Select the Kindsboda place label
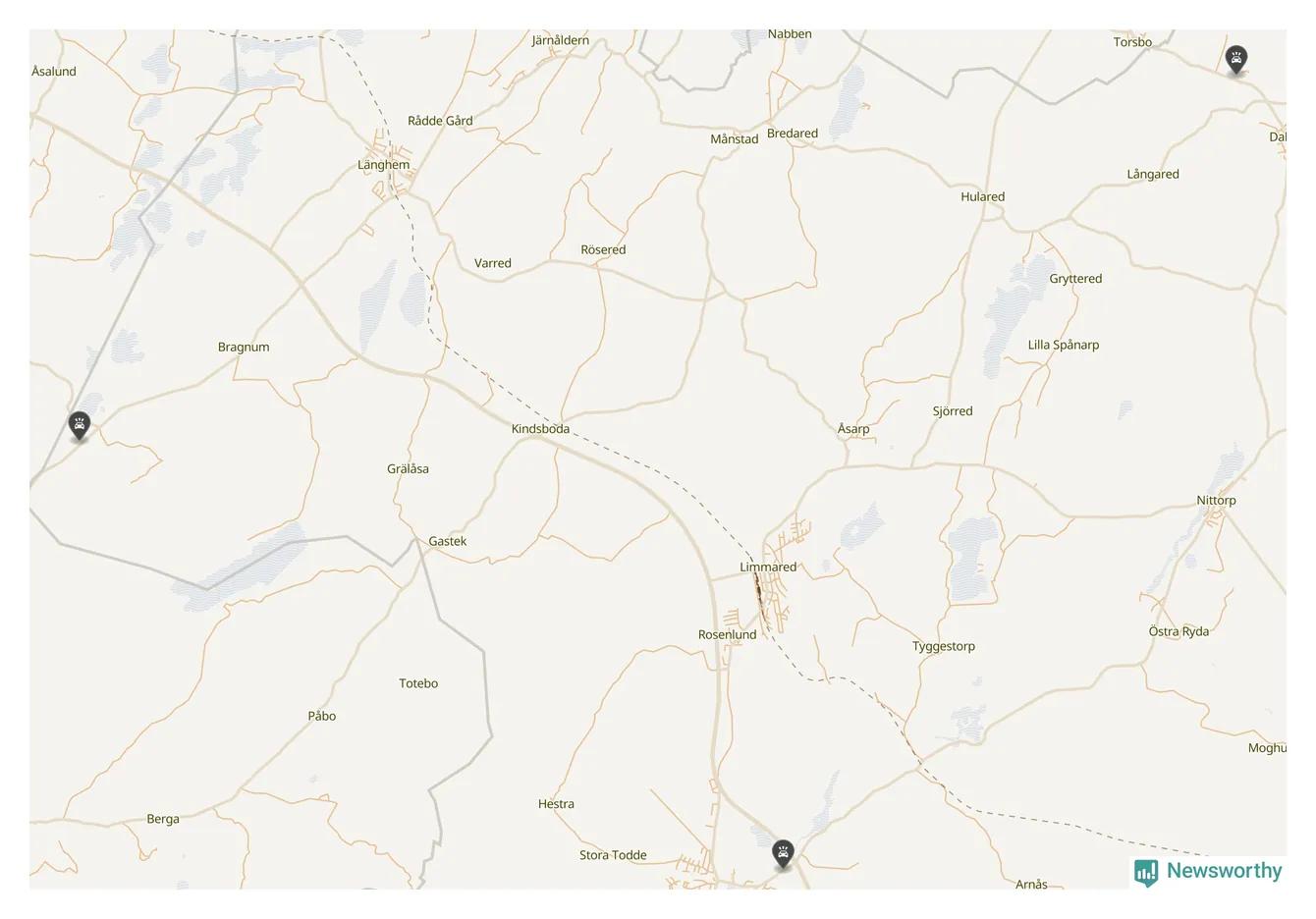This screenshot has height=919, width=1316. 540,428
